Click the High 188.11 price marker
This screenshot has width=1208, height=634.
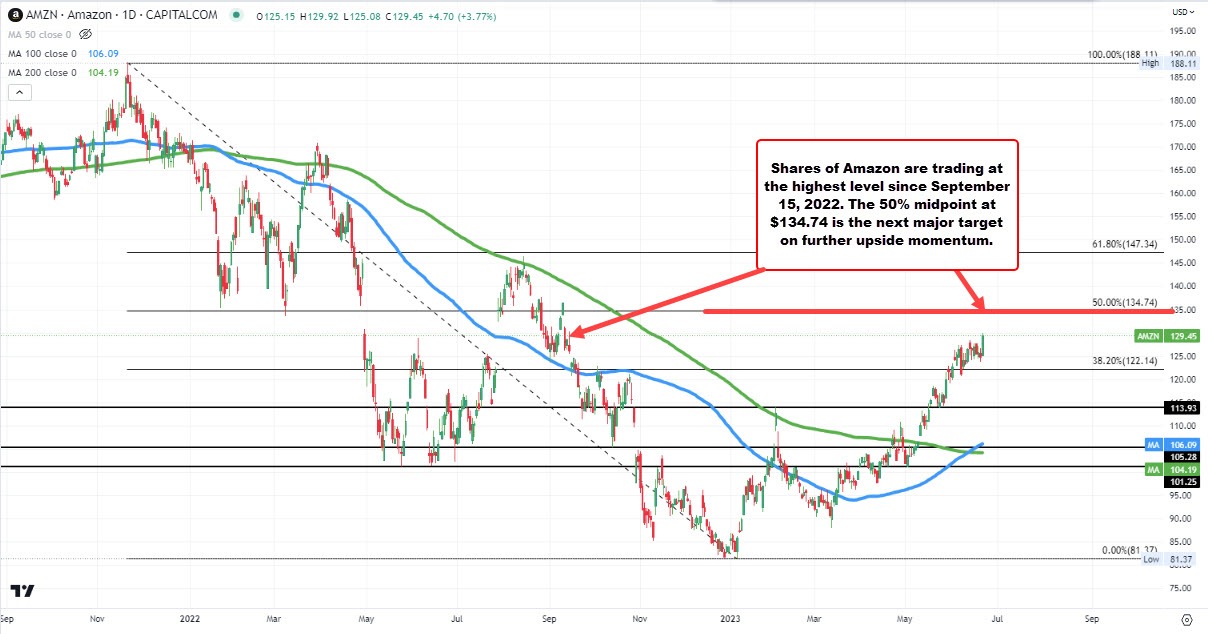[x=1166, y=63]
